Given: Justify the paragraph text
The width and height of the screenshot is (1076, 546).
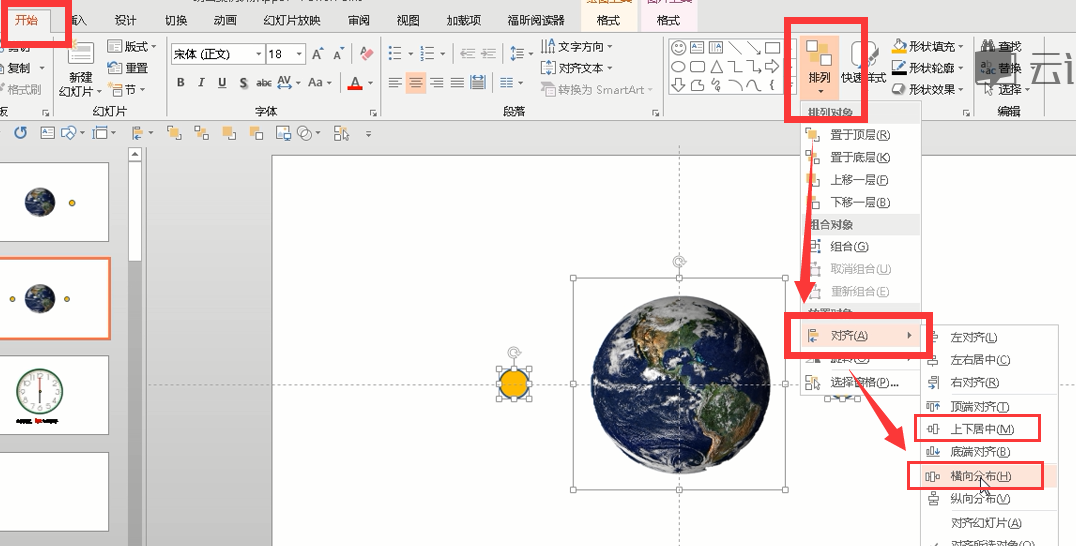Looking at the screenshot, I should (457, 83).
